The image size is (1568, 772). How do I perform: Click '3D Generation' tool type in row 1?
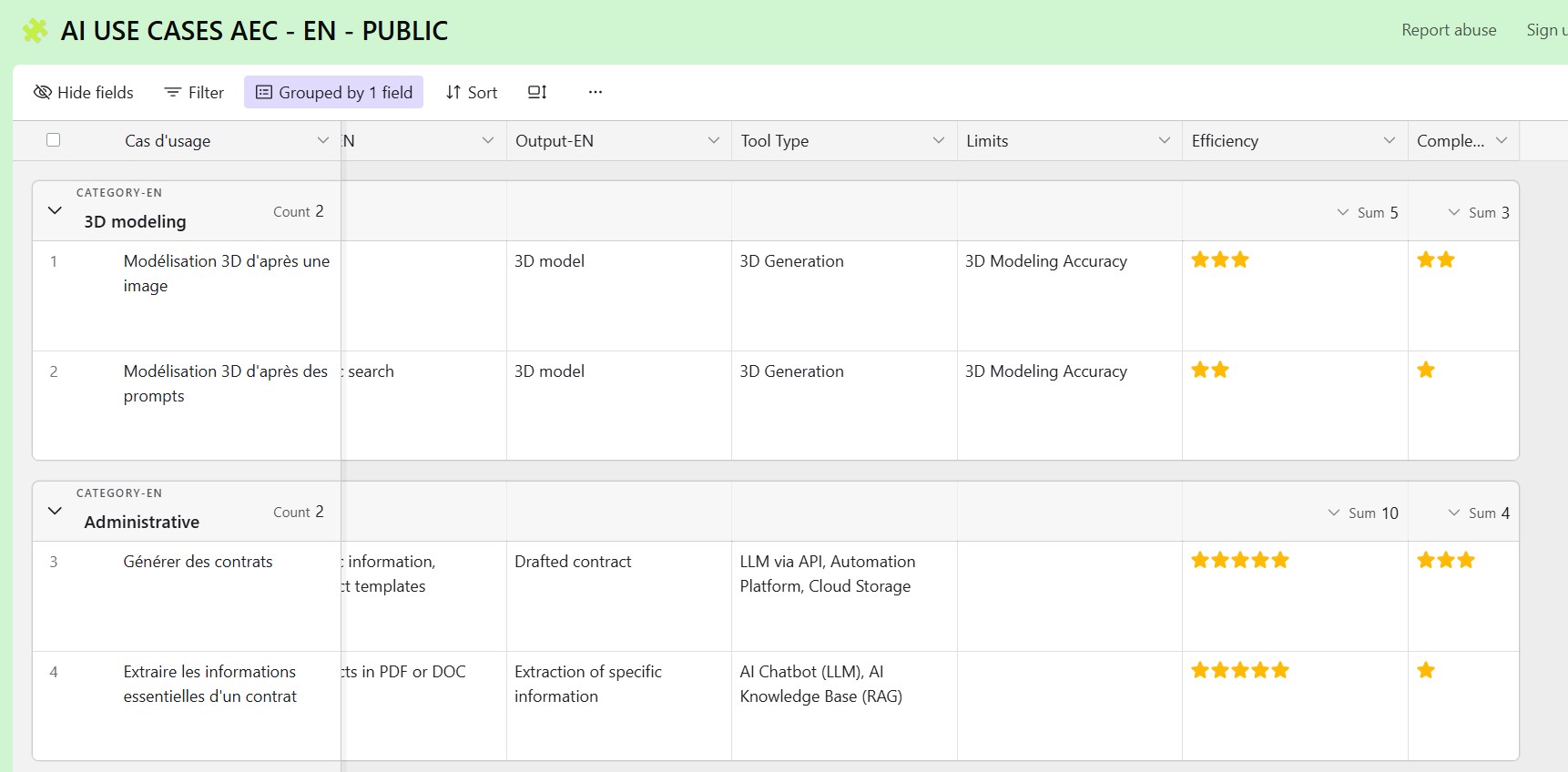click(844, 296)
